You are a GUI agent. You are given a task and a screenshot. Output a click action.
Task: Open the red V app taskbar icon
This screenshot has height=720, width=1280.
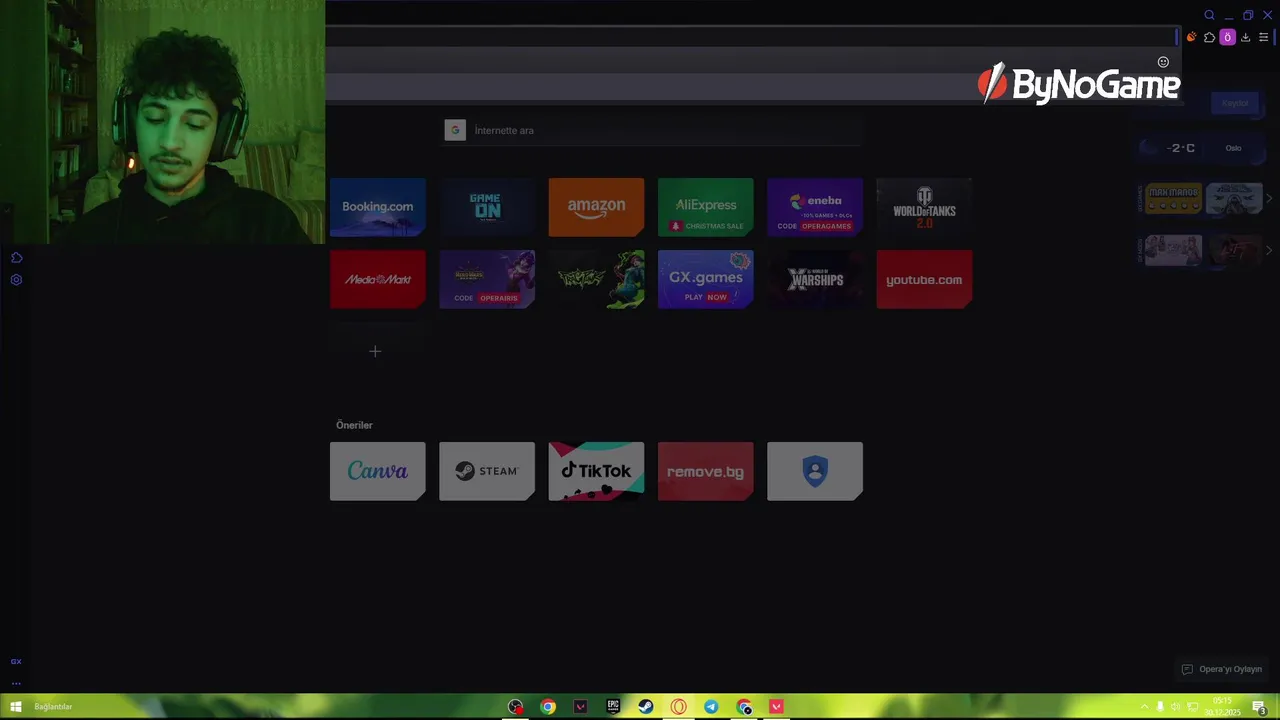(777, 707)
